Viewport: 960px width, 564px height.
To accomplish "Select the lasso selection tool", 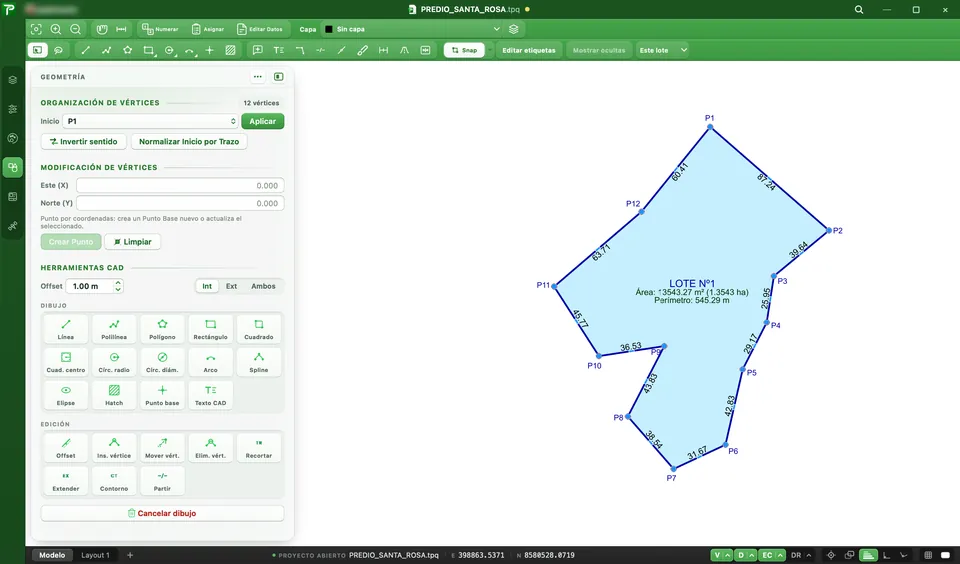I will tap(58, 50).
